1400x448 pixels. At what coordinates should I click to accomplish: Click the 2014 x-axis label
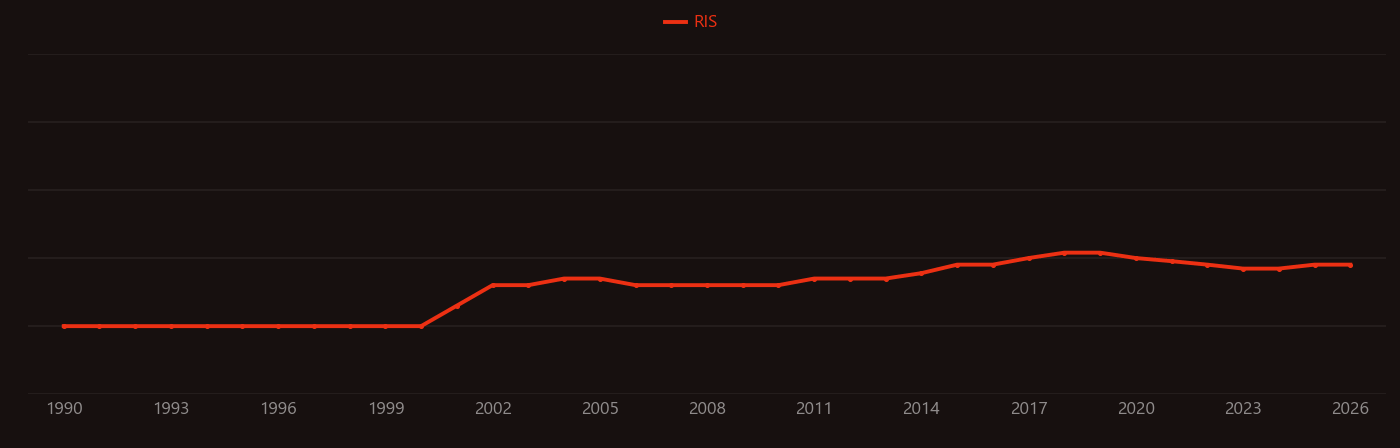click(921, 409)
